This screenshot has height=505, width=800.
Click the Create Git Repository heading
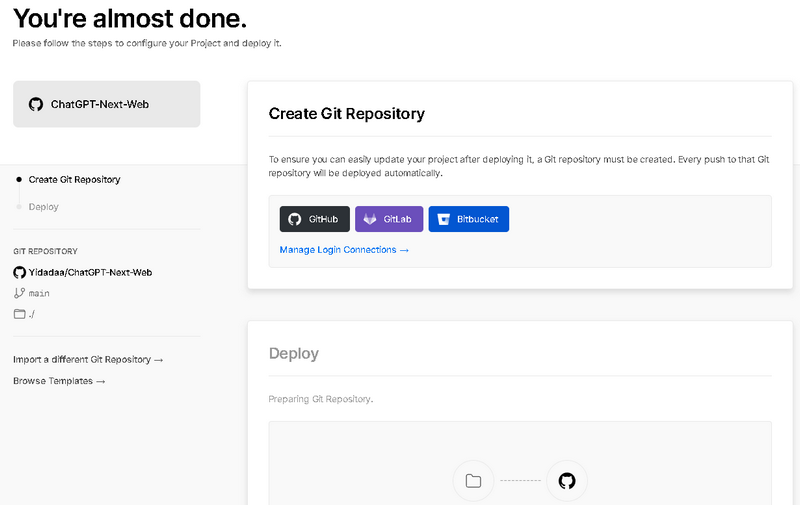[346, 113]
